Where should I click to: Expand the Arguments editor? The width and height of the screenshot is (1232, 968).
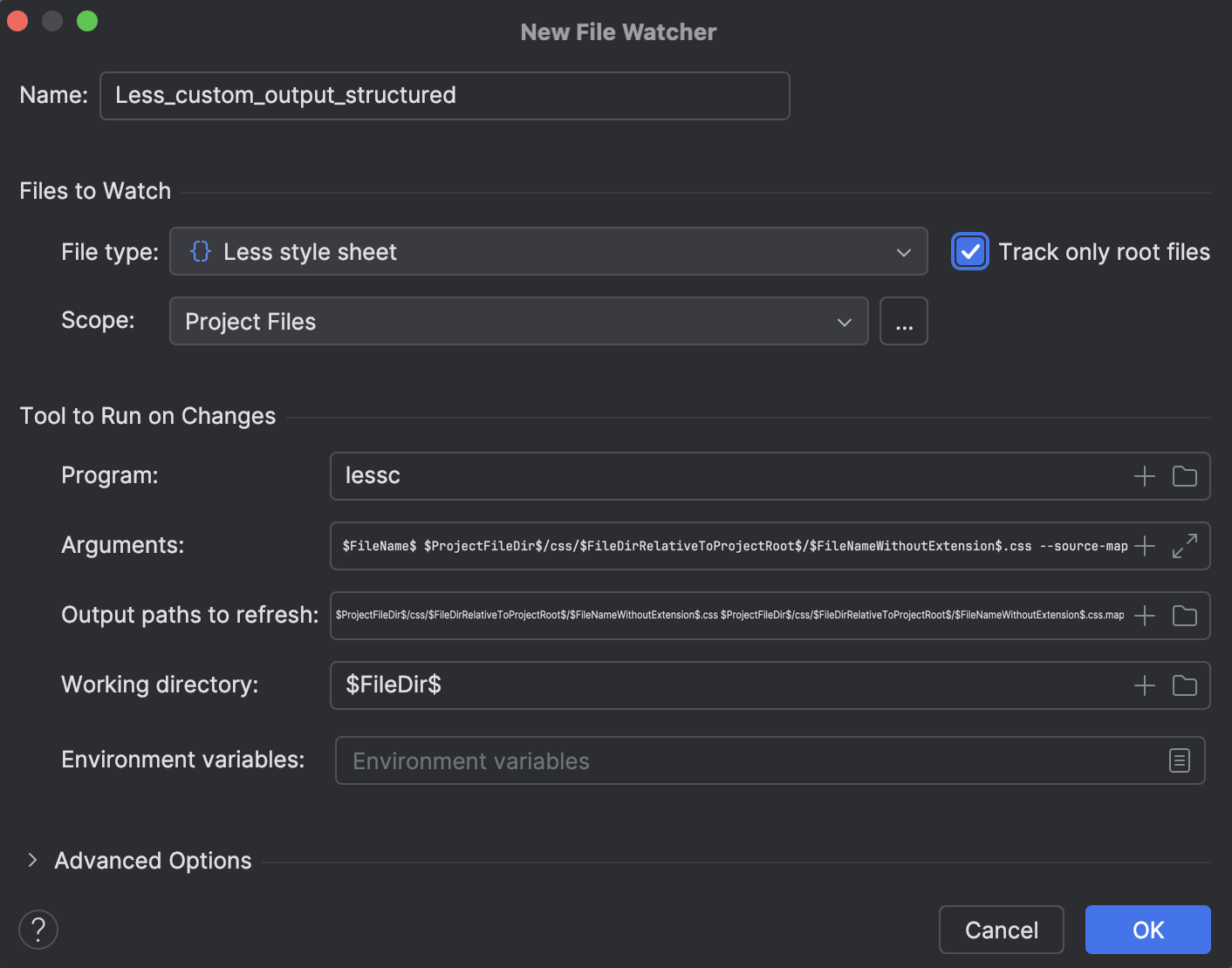point(1184,546)
